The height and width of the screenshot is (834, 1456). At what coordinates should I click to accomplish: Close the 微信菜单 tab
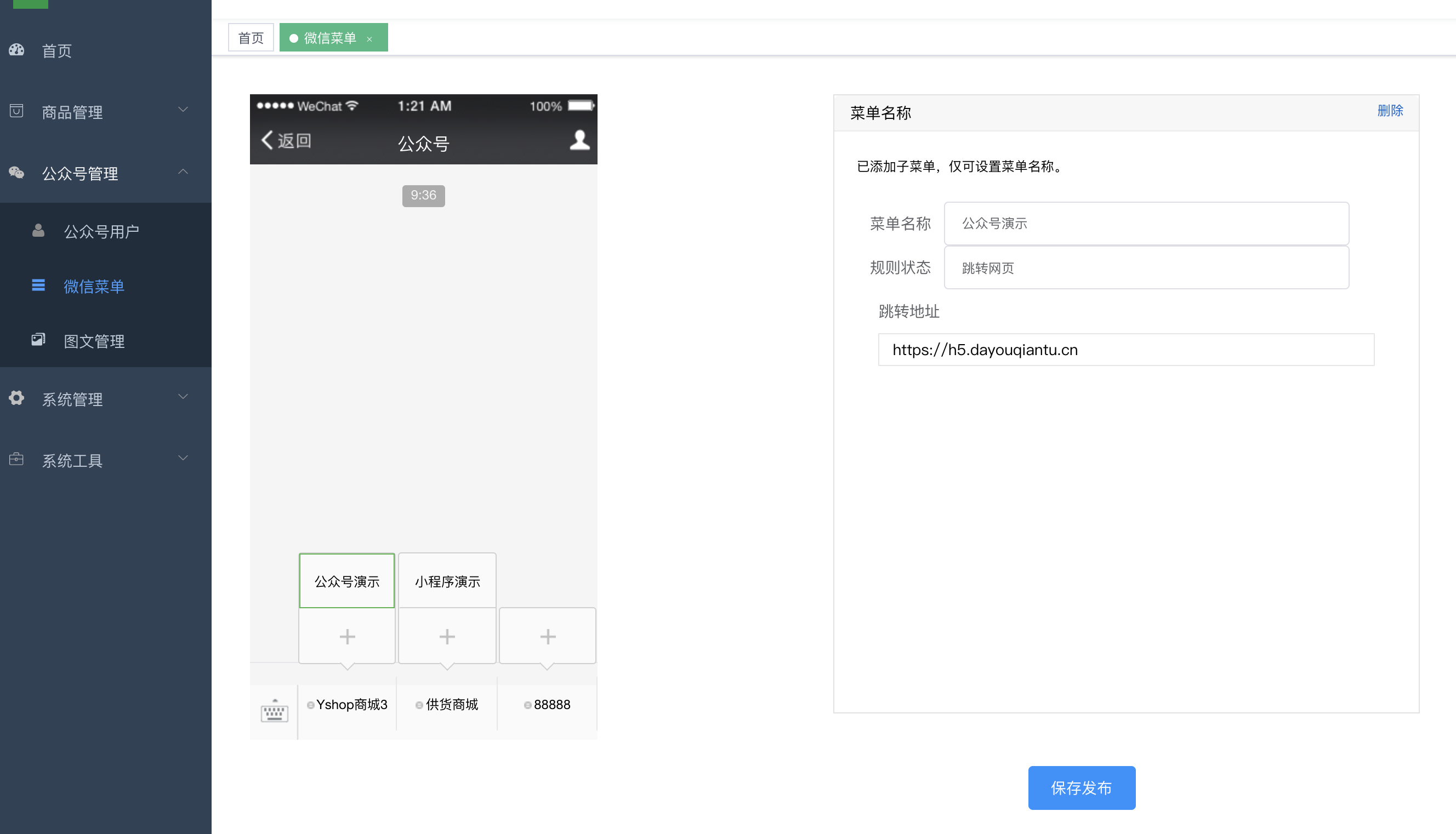(369, 39)
